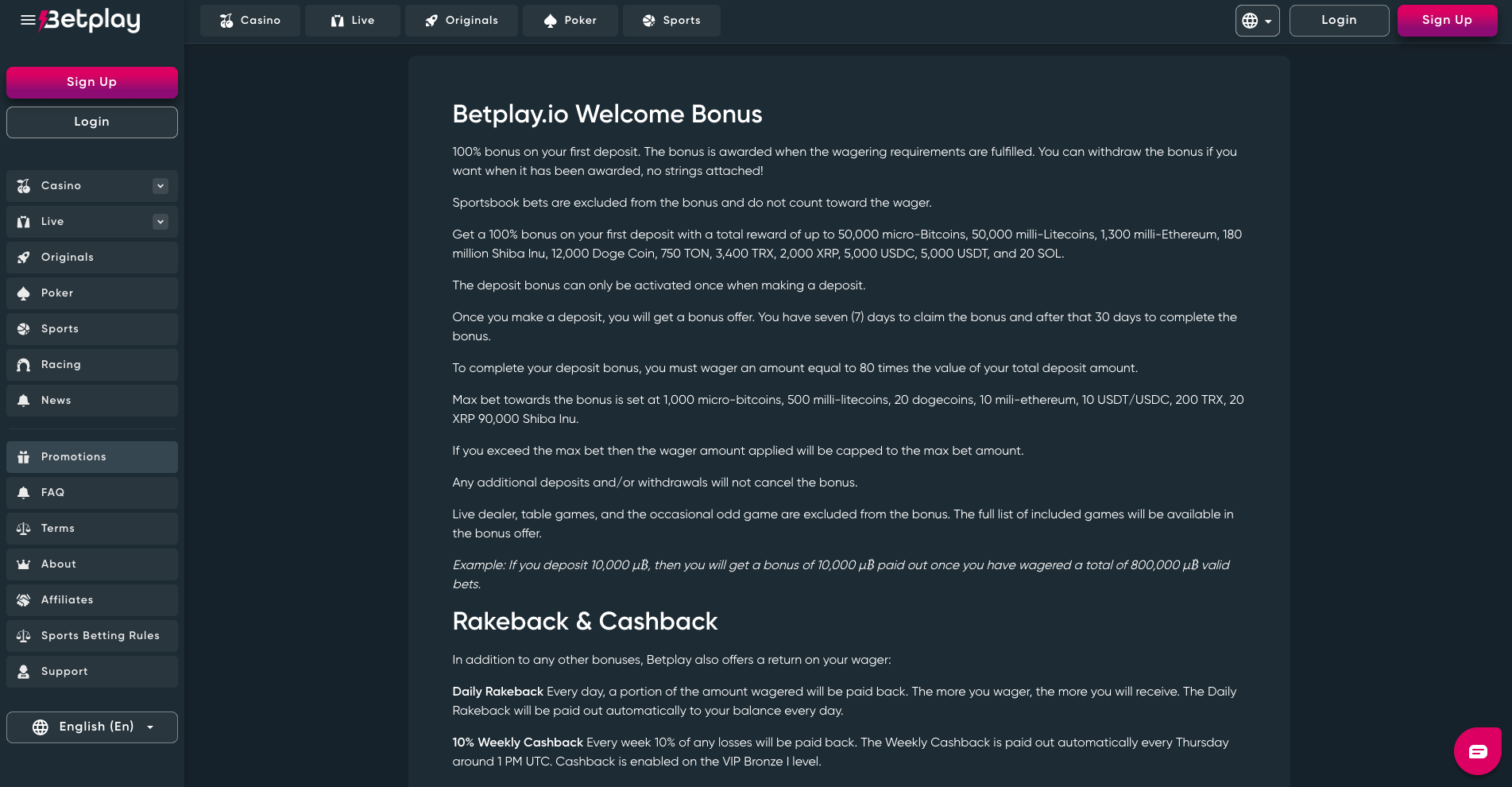Image resolution: width=1512 pixels, height=787 pixels.
Task: Open Racing in the sidebar
Action: click(92, 365)
